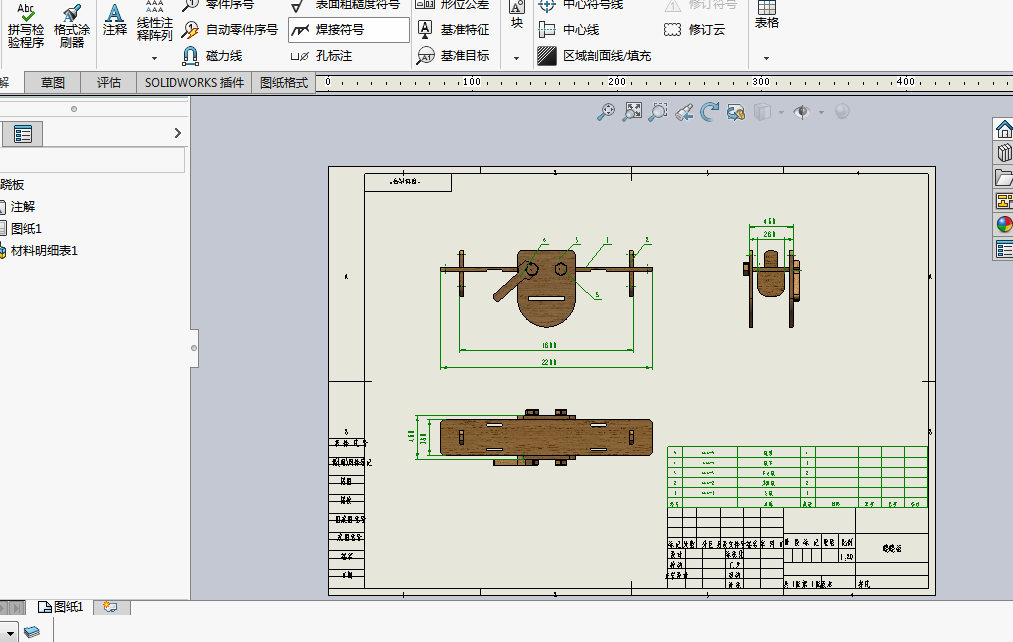Click the 3D Drawing View icon
1013x642 pixels.
click(x=736, y=112)
